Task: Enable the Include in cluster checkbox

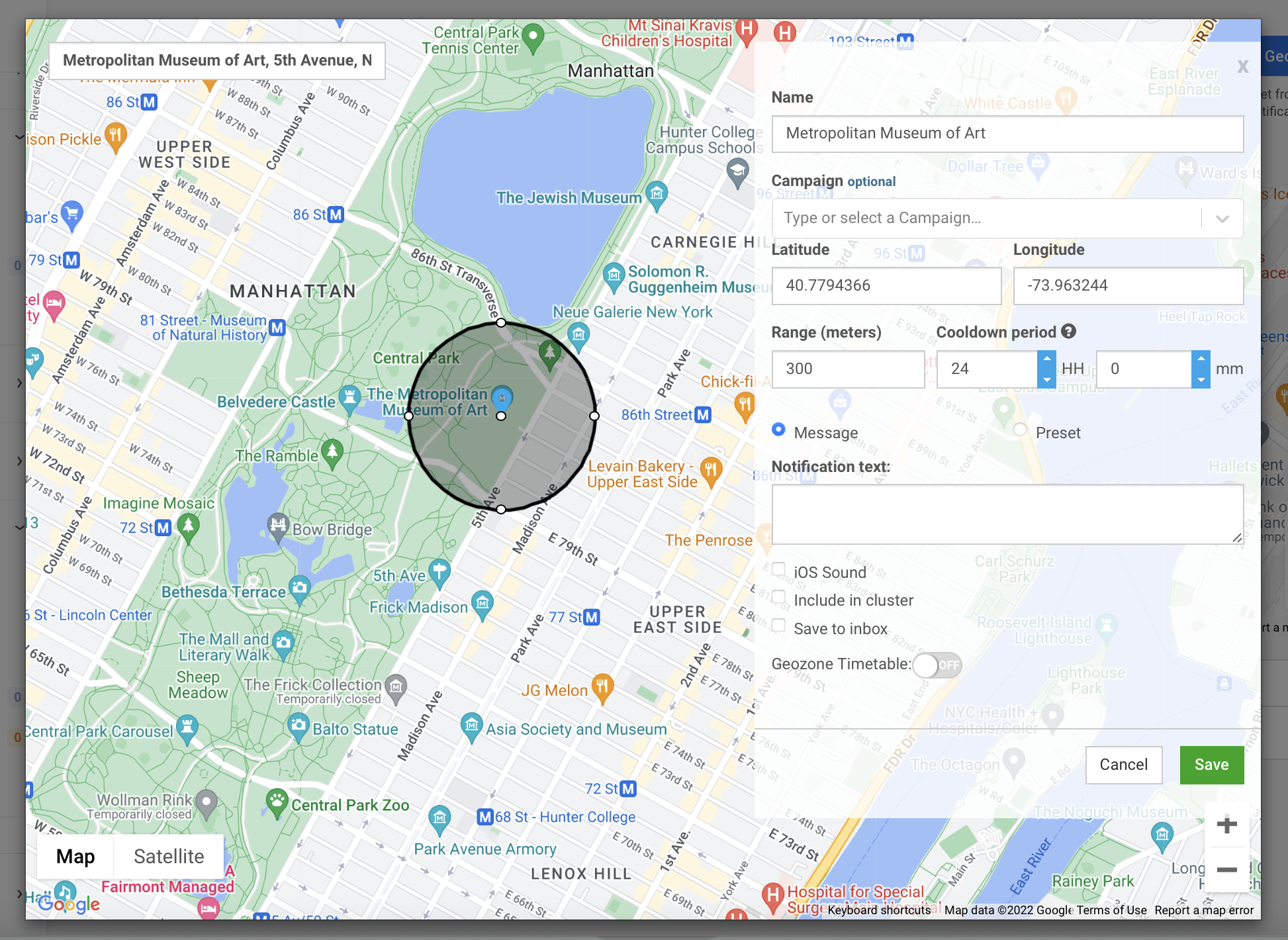Action: pos(780,599)
